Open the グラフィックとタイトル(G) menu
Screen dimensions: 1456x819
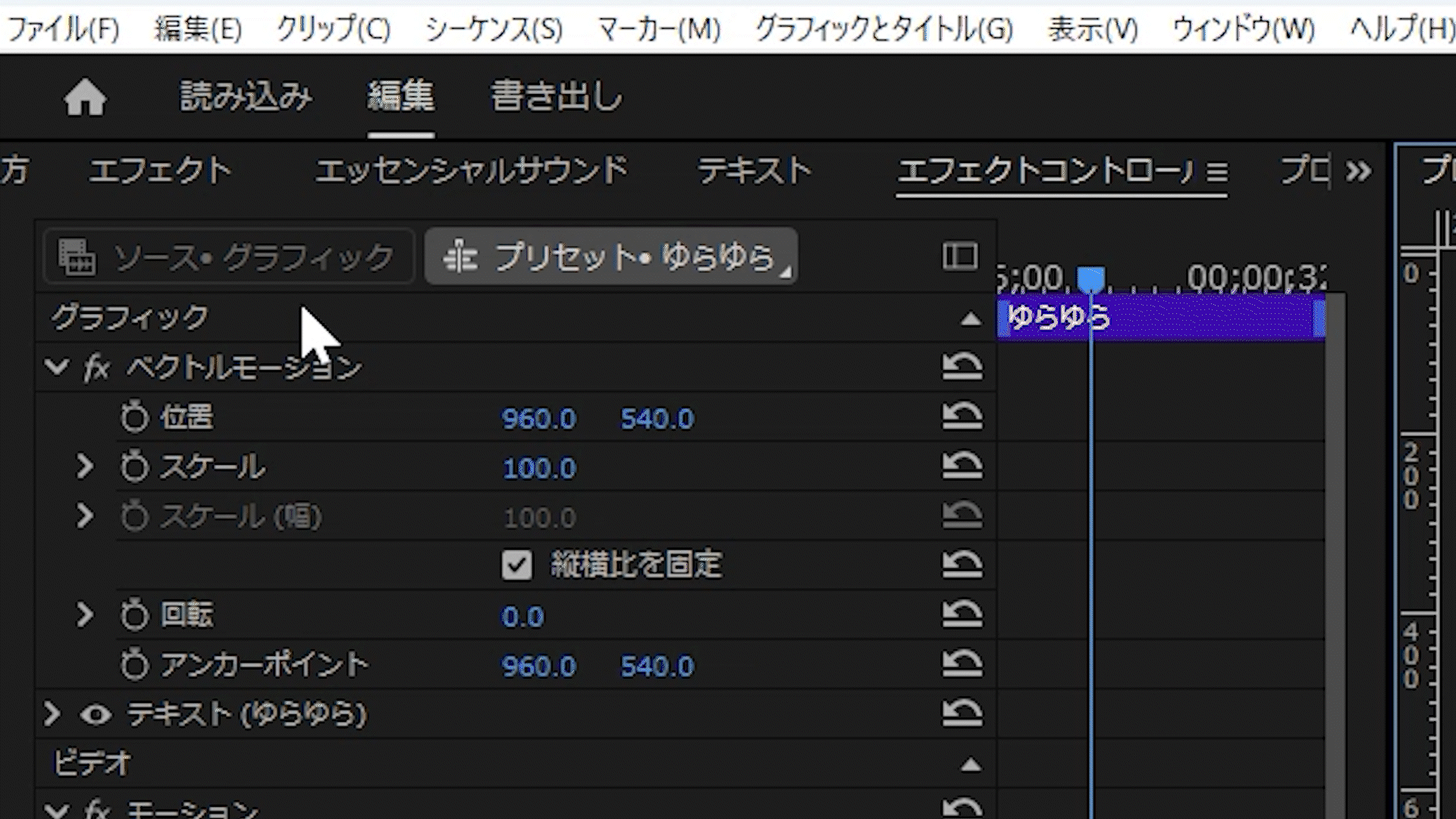pyautogui.click(x=883, y=29)
